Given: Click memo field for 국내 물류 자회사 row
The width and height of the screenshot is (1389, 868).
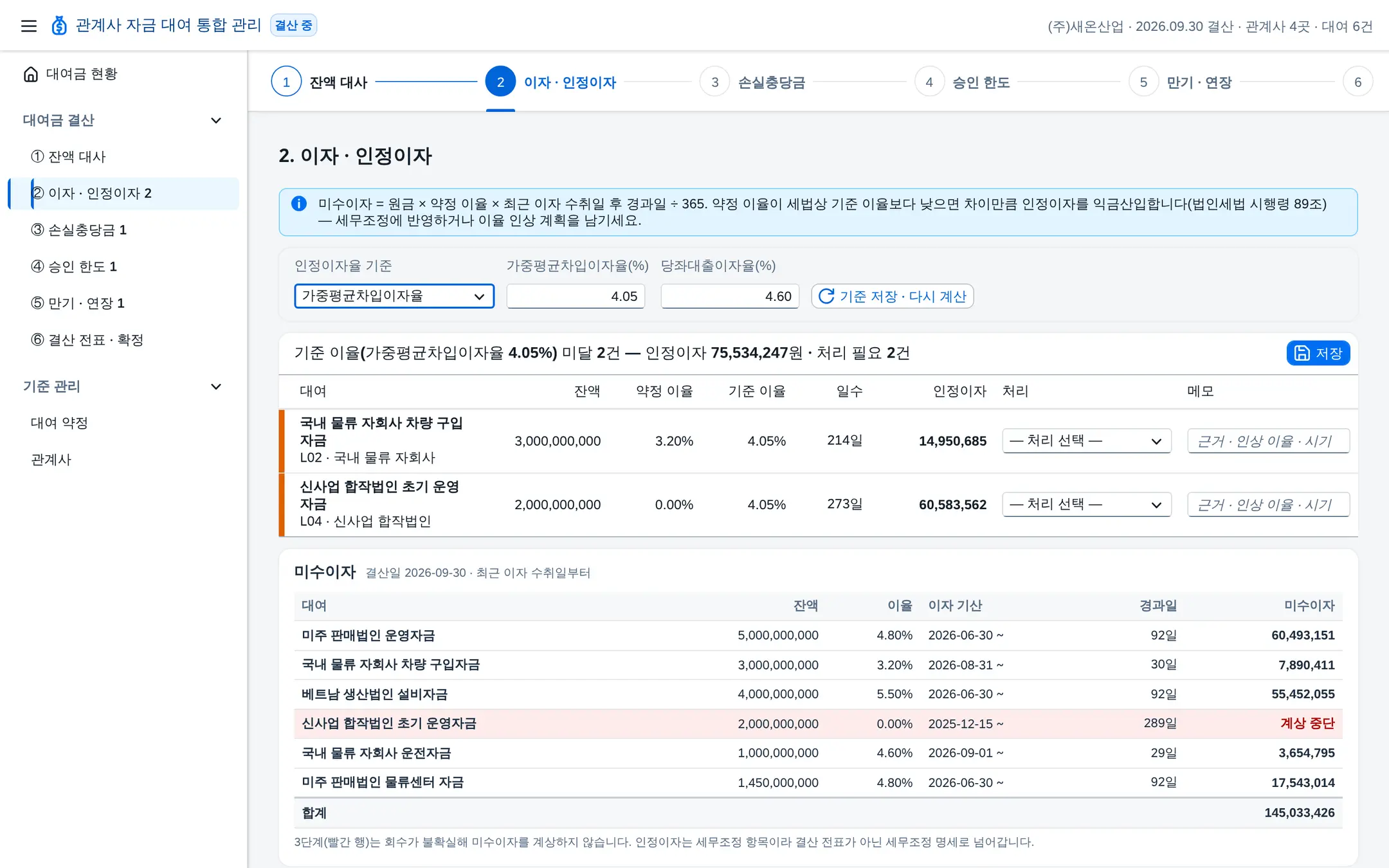Looking at the screenshot, I should point(1268,441).
